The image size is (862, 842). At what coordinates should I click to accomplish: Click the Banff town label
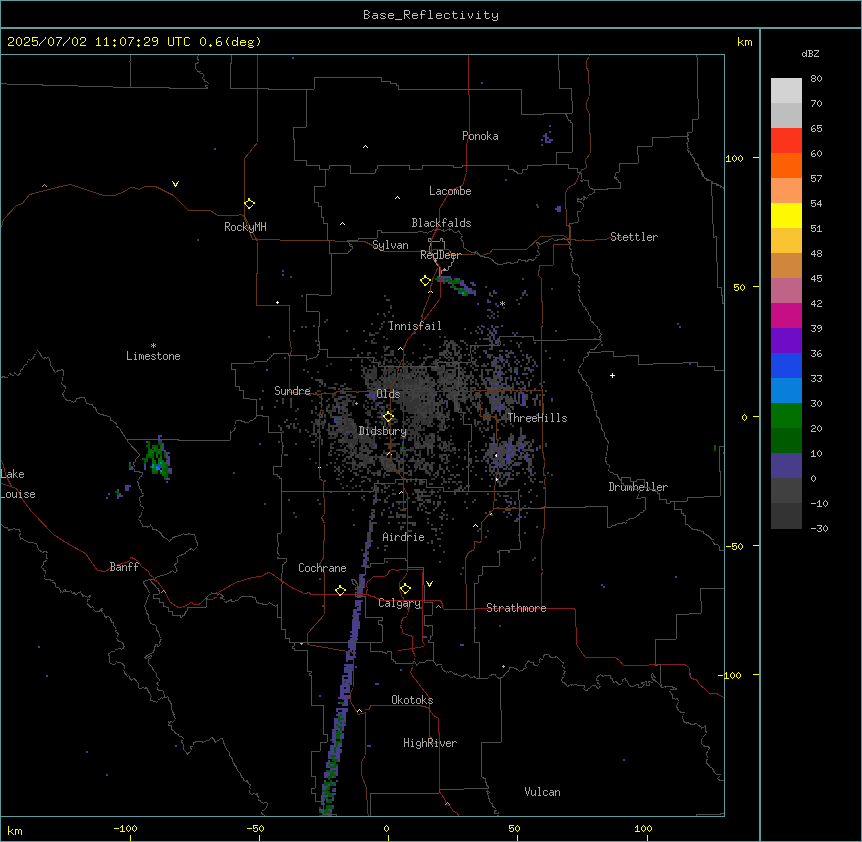[x=124, y=567]
